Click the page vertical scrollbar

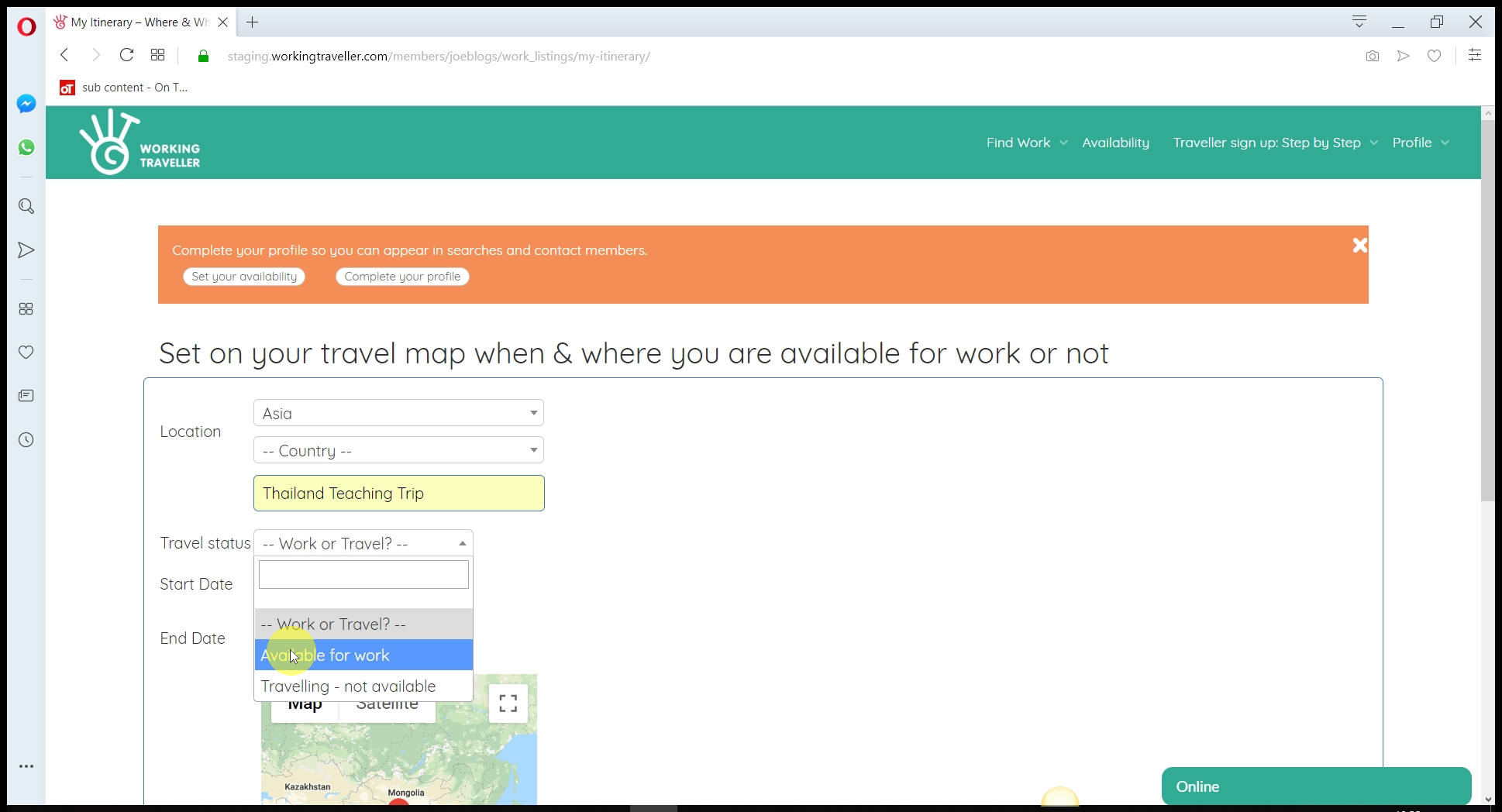(x=1486, y=310)
